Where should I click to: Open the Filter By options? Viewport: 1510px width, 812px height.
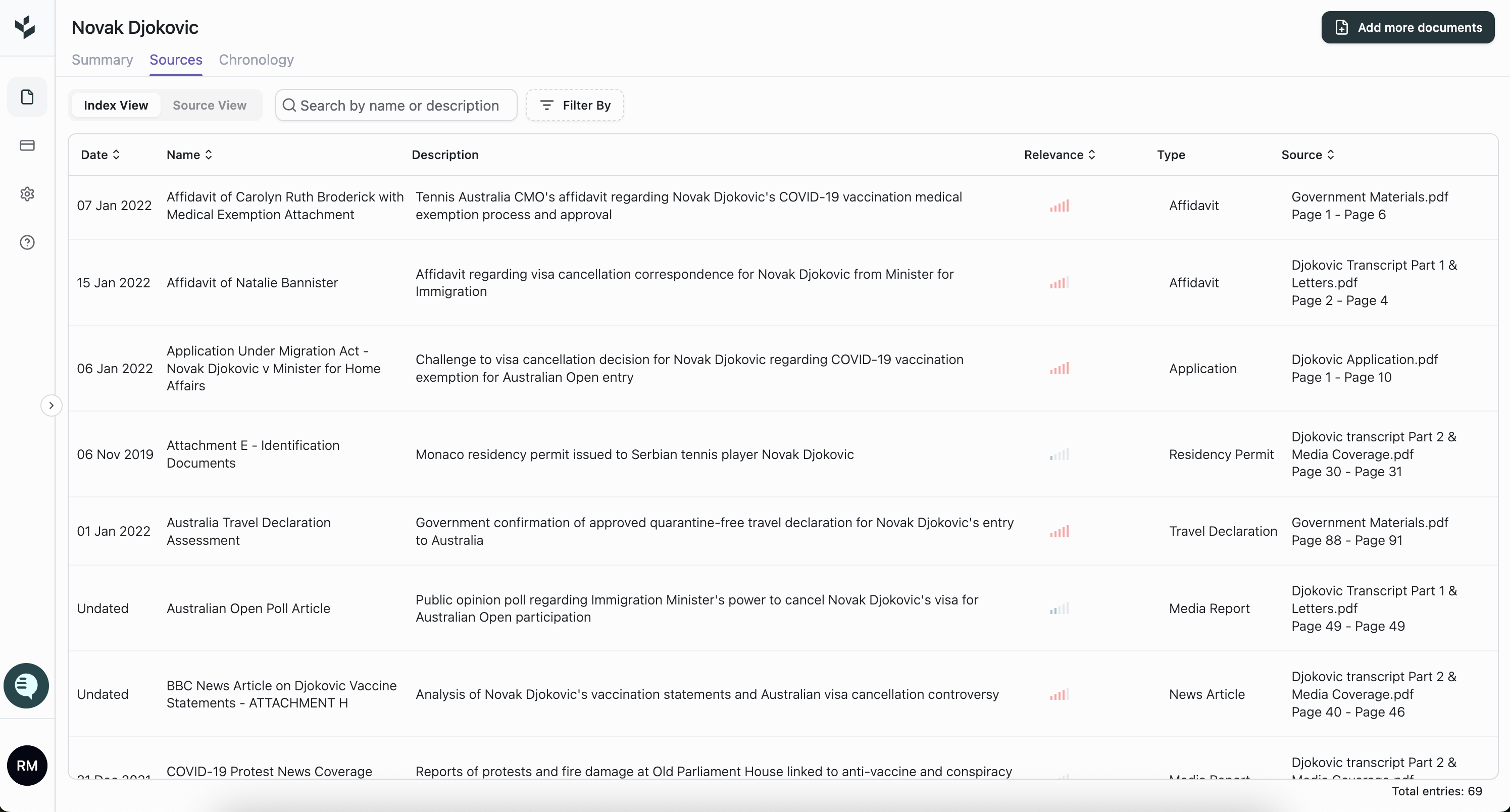[575, 106]
